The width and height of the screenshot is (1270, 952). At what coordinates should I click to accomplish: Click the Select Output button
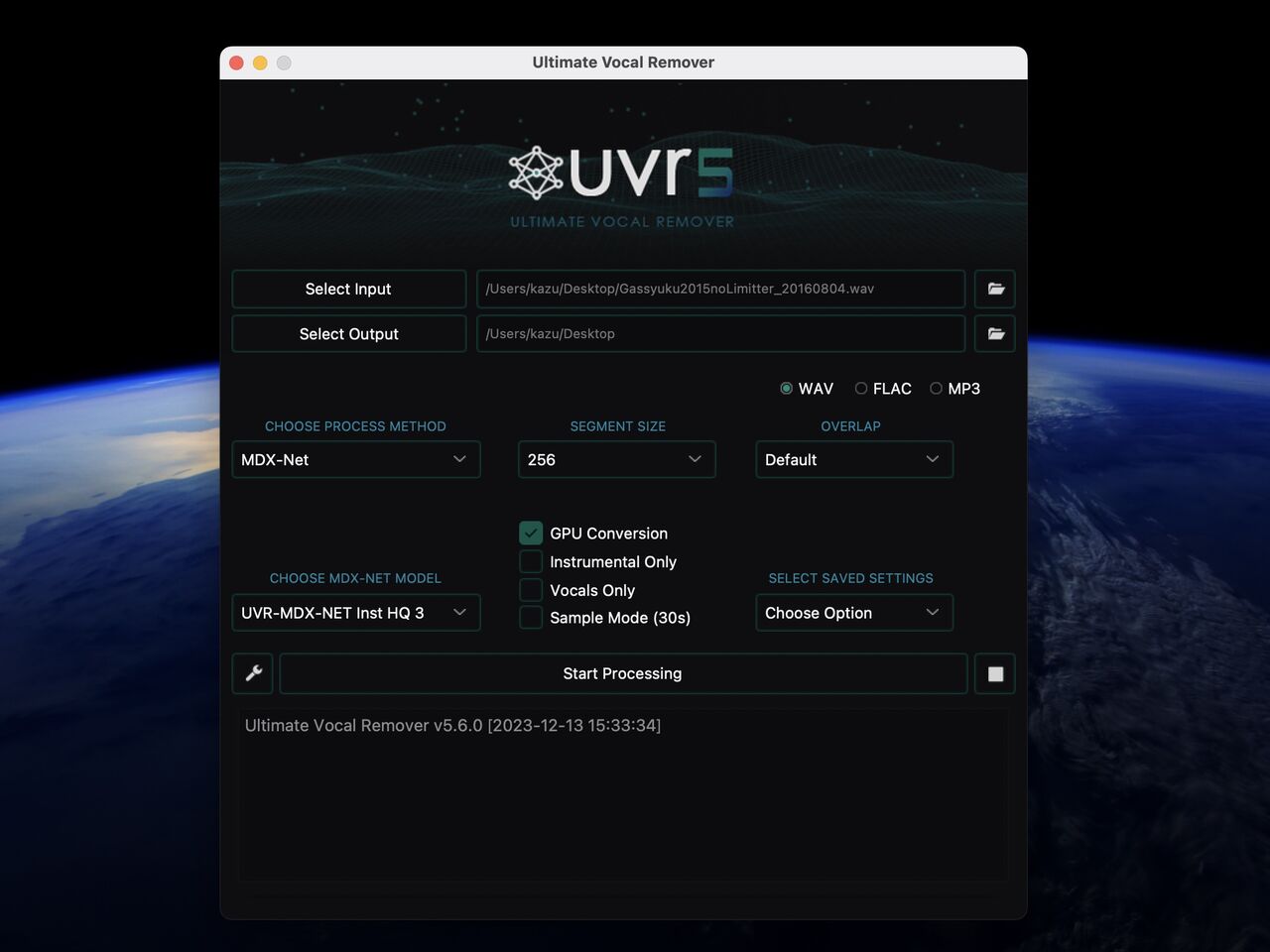(x=348, y=334)
